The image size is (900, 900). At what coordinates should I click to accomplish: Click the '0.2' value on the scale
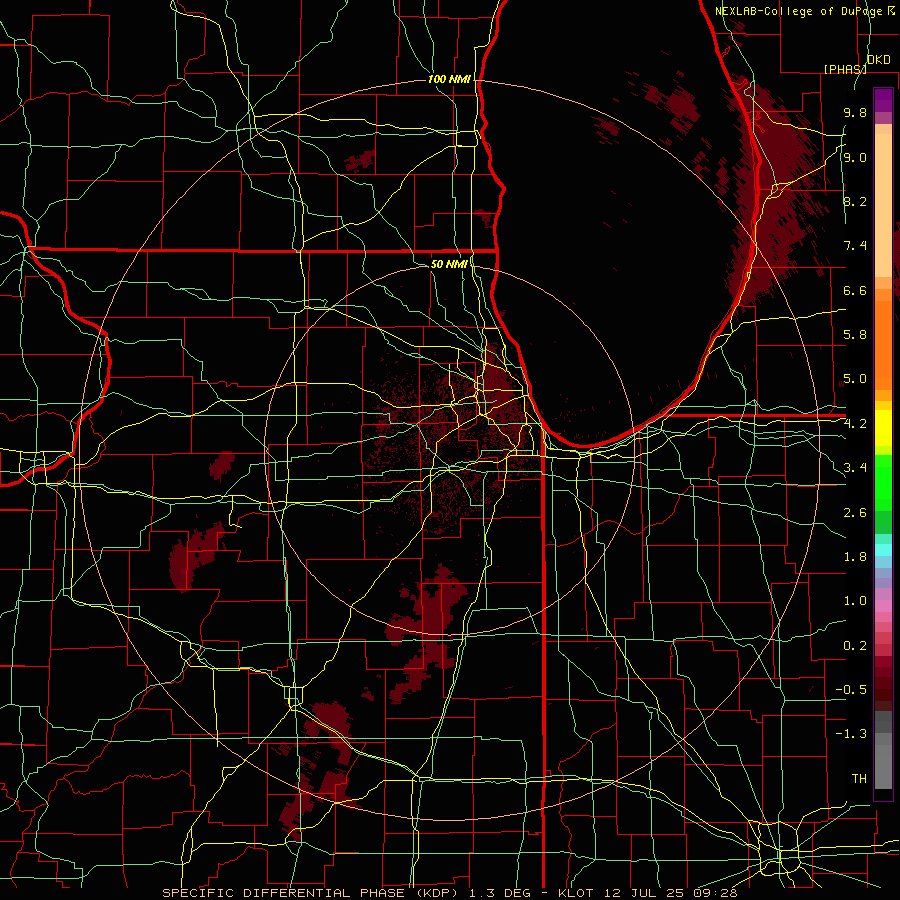[855, 646]
